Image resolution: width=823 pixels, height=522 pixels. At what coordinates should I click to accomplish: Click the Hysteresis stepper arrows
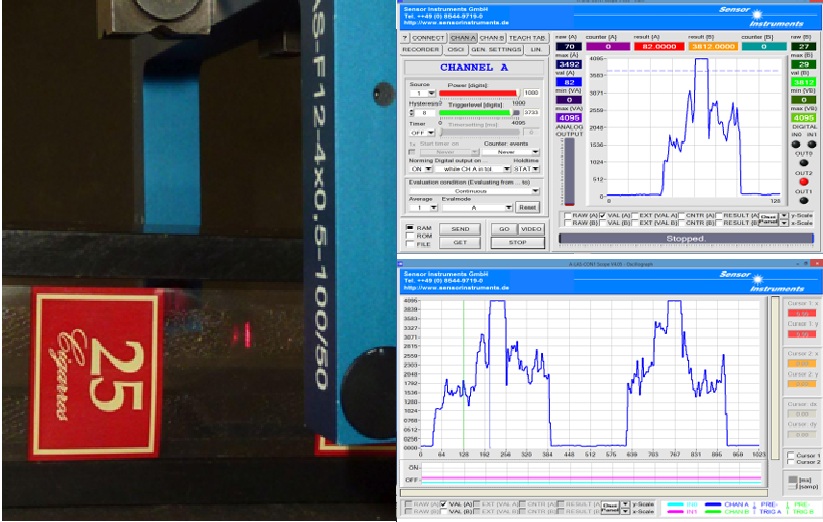[x=412, y=113]
